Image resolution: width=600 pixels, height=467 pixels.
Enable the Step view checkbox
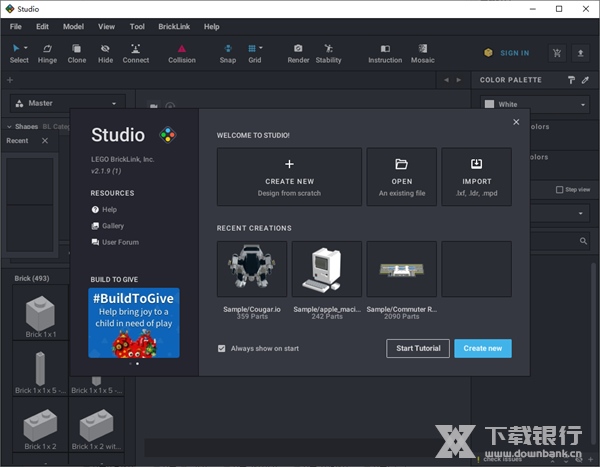[x=559, y=189]
